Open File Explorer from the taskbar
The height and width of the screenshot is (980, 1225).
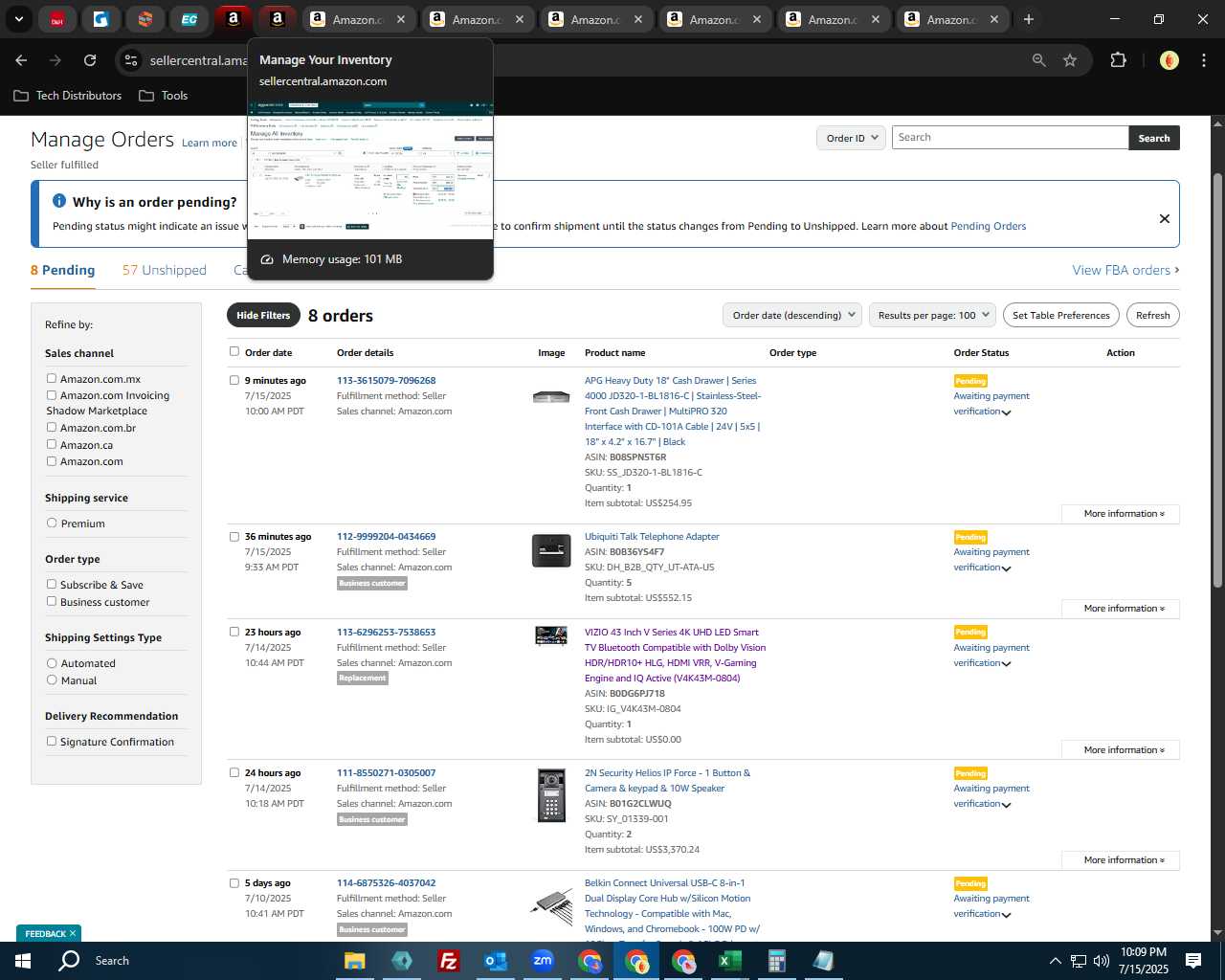[x=355, y=961]
